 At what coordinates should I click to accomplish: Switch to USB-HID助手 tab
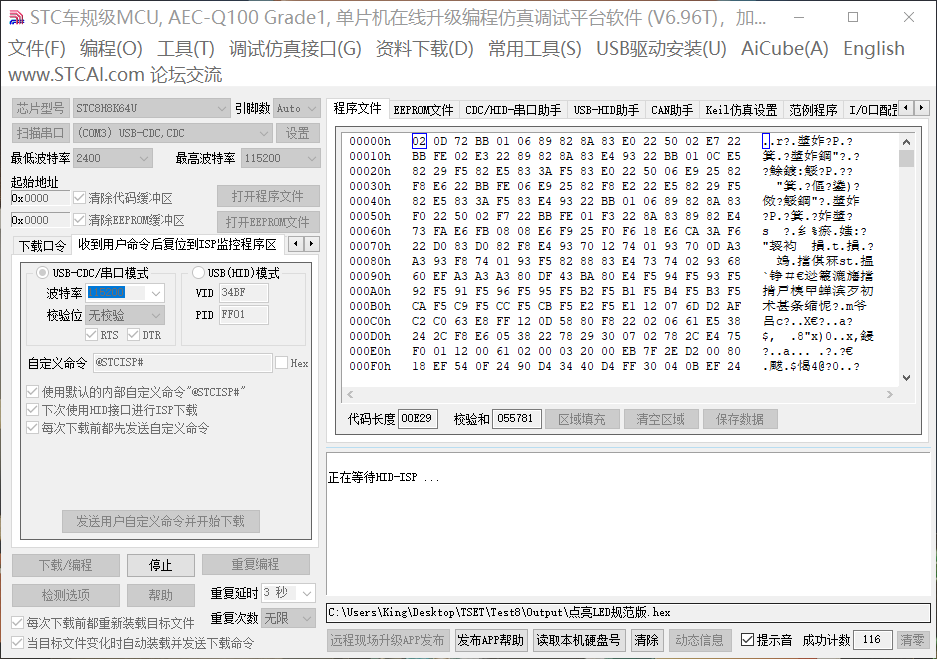tap(606, 110)
